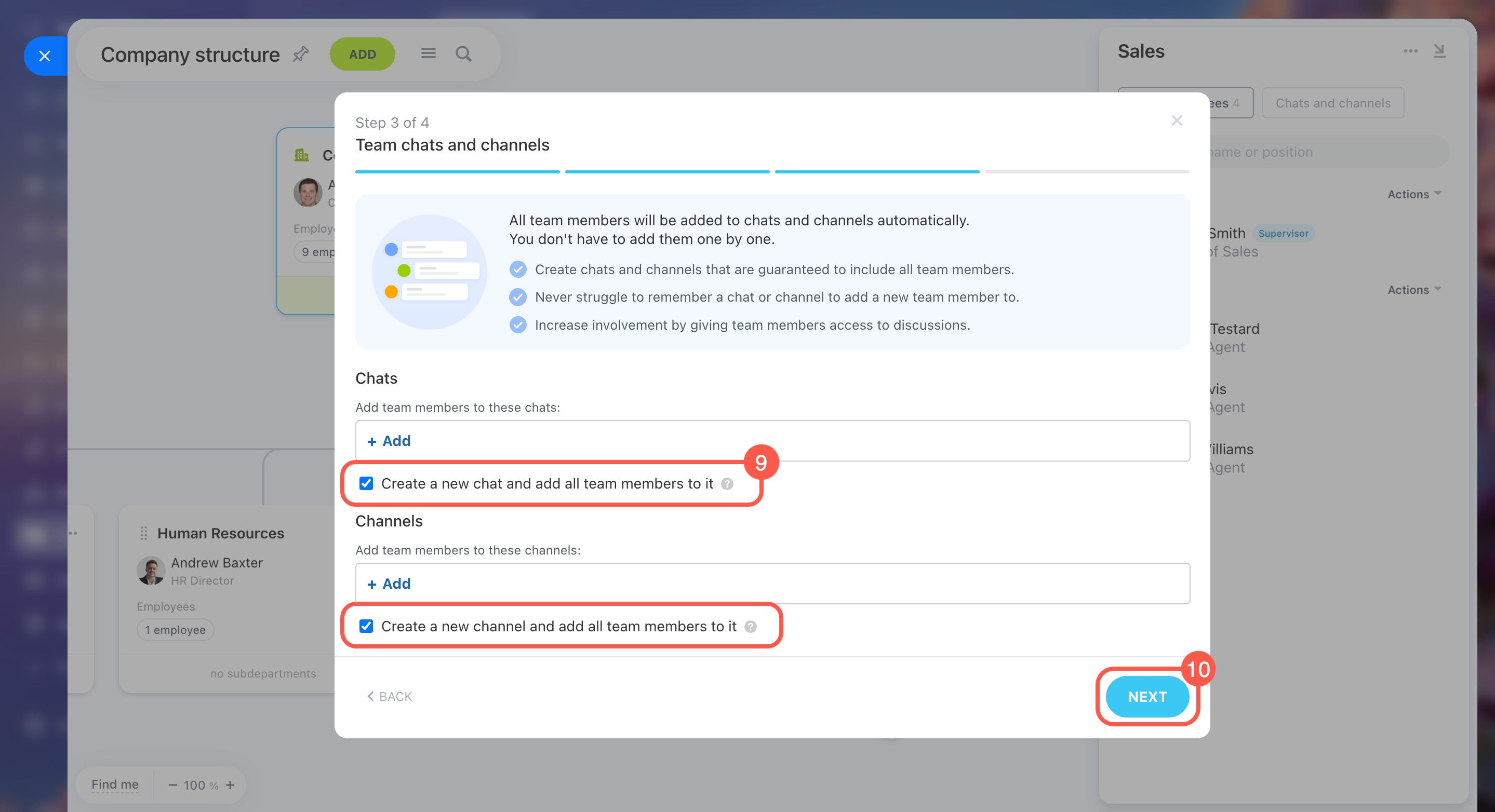This screenshot has width=1495, height=812.
Task: Click the green ADD button
Action: tap(362, 54)
